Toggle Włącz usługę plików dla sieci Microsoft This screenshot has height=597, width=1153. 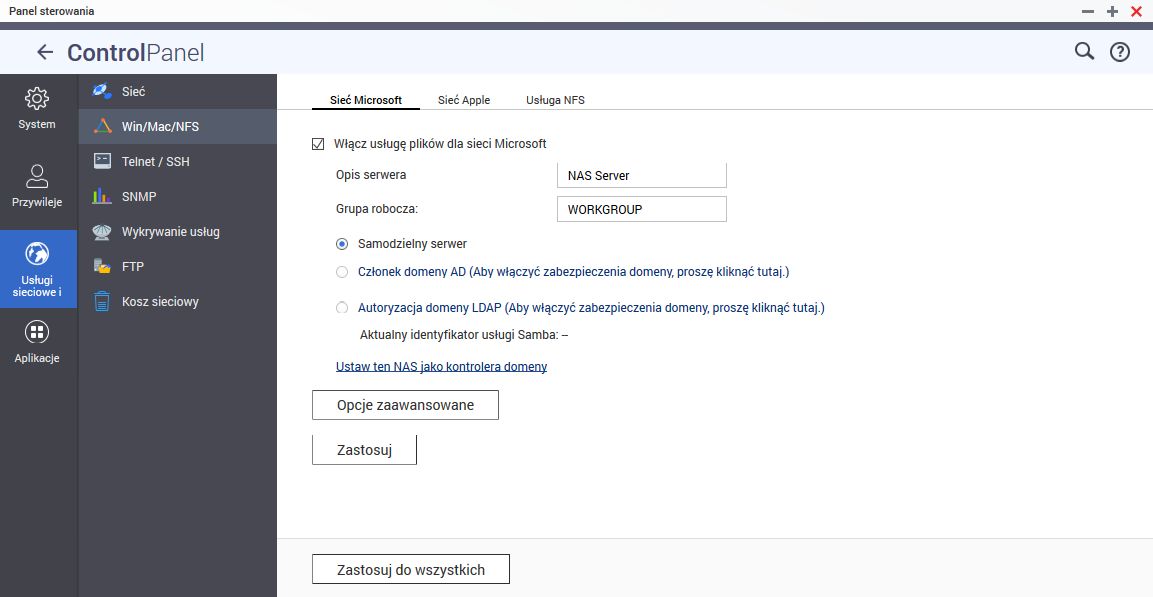tap(318, 144)
